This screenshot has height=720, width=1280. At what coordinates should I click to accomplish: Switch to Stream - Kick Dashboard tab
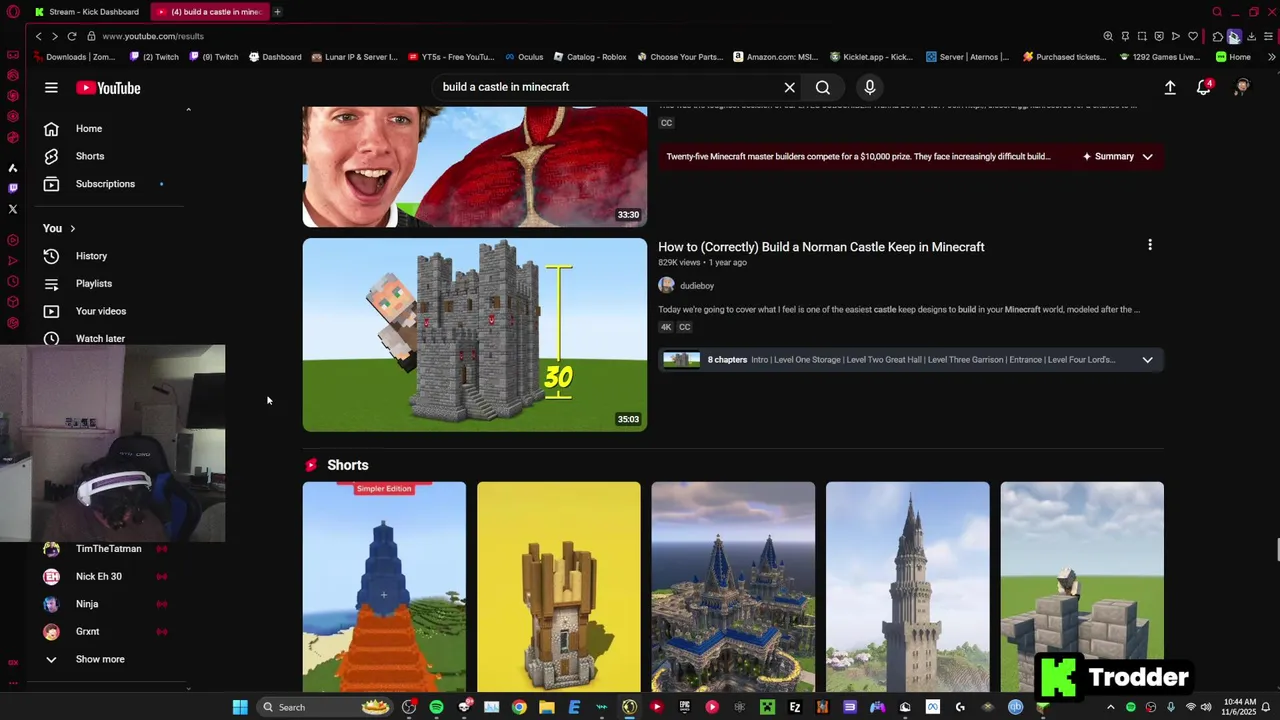(88, 12)
